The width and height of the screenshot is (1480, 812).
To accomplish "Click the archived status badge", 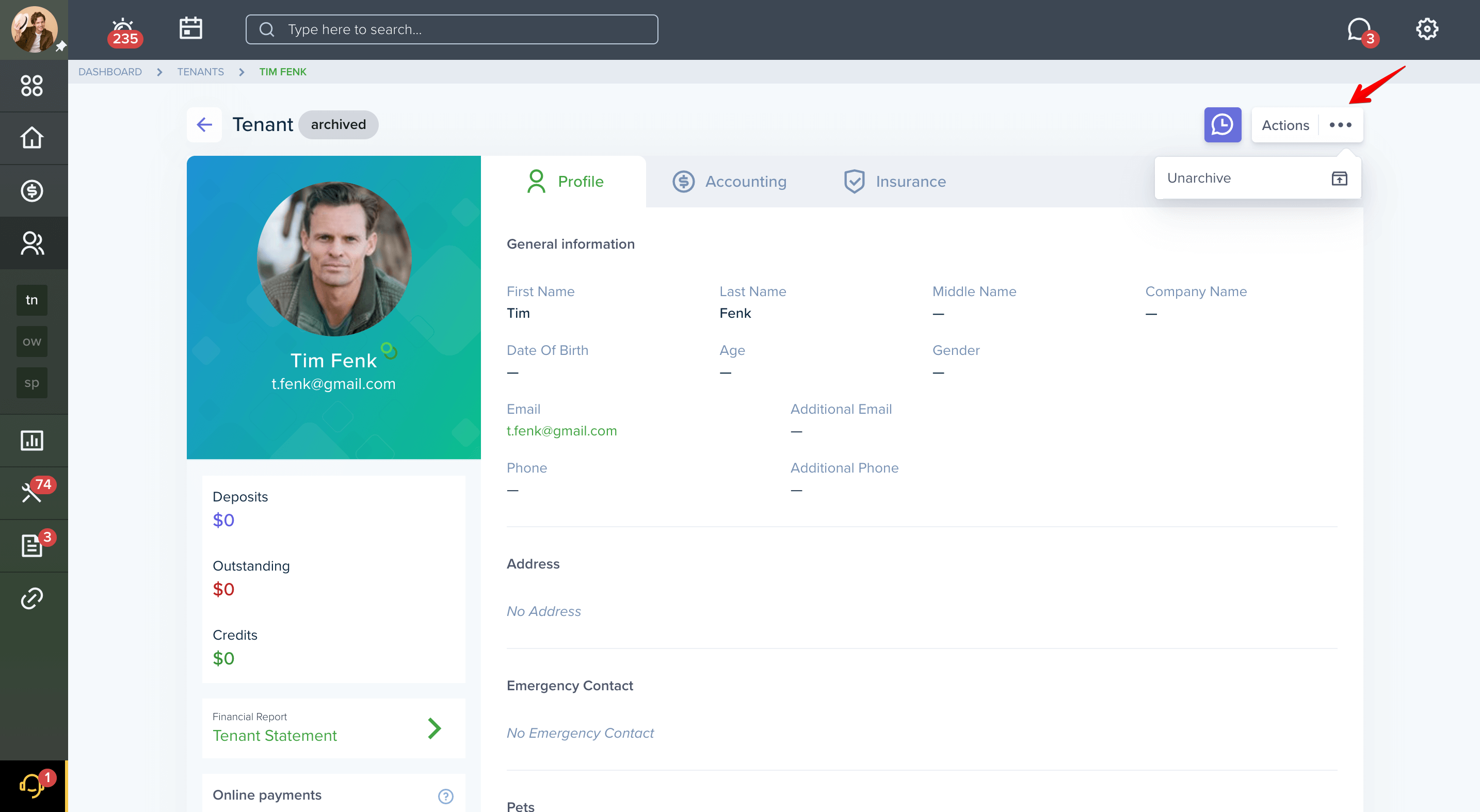I will click(x=339, y=125).
